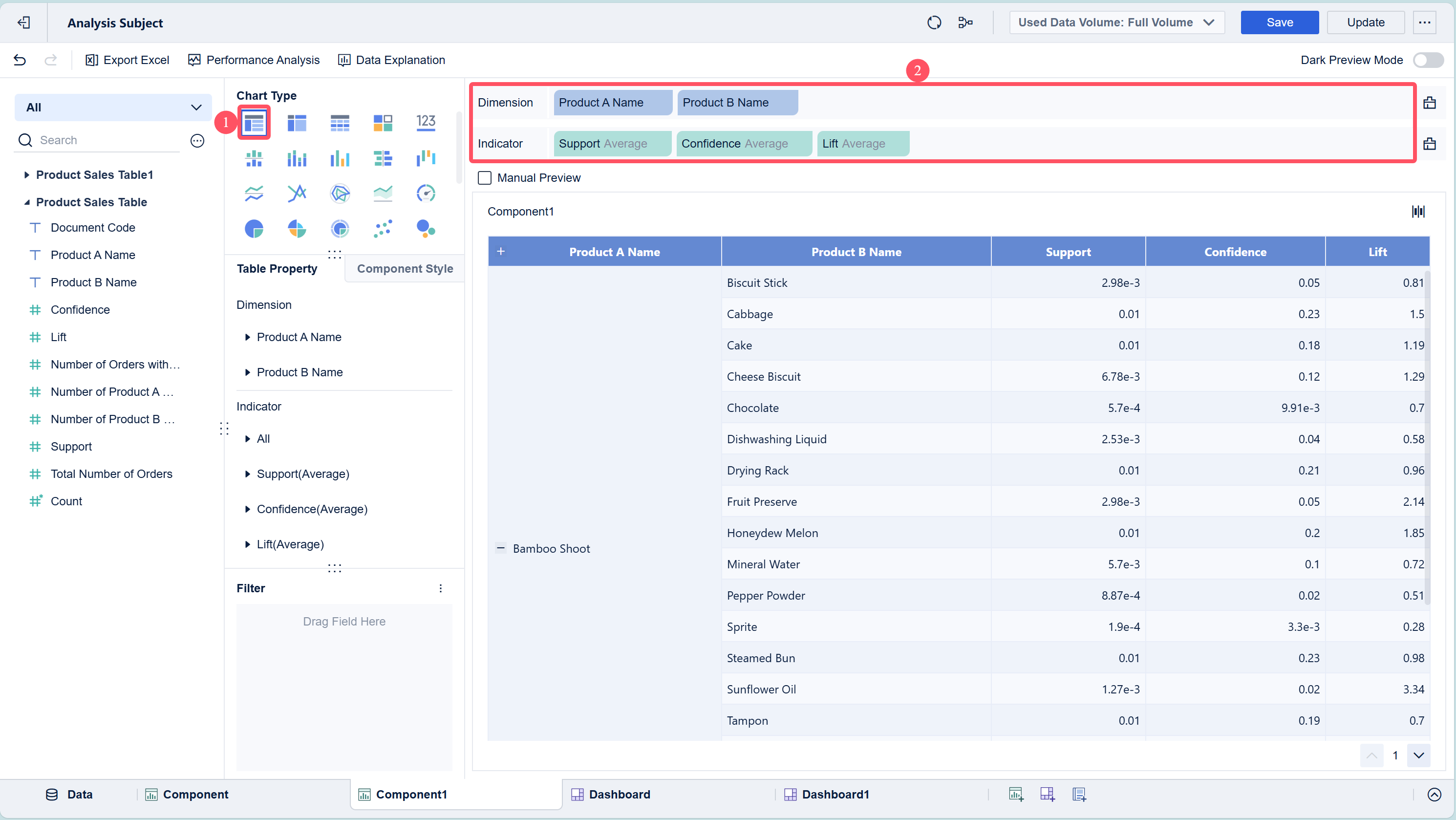Click the blue Save button
This screenshot has width=1456, height=820.
[1279, 22]
